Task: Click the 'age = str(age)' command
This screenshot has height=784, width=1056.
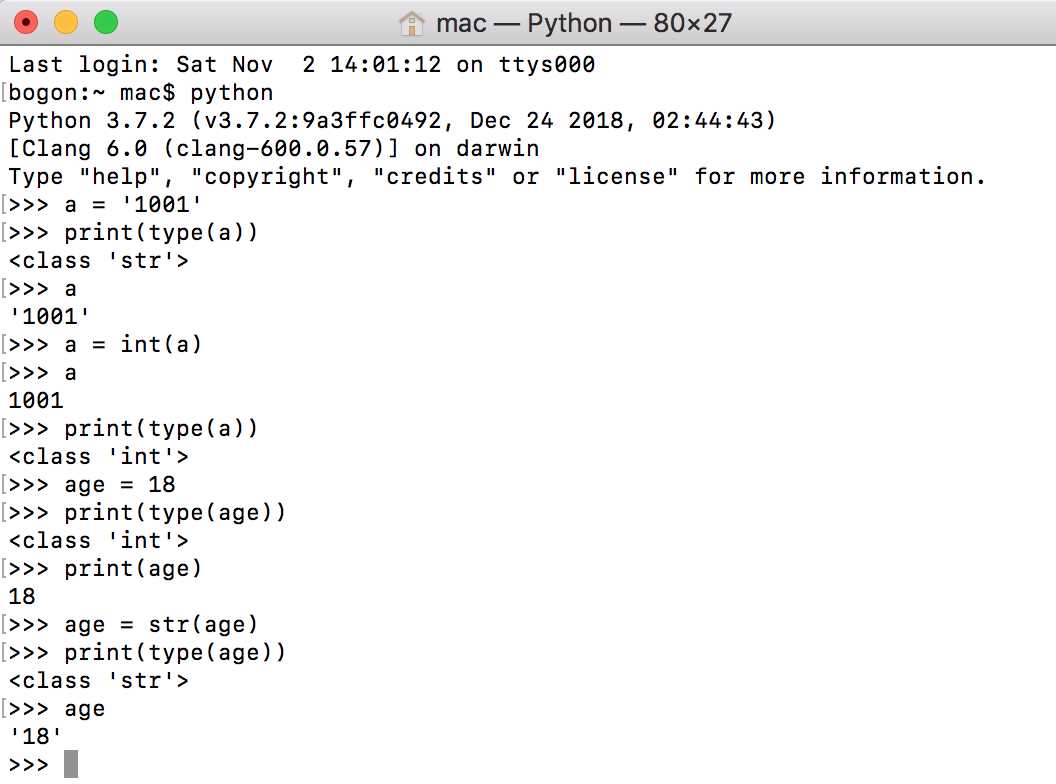Action: [x=133, y=625]
